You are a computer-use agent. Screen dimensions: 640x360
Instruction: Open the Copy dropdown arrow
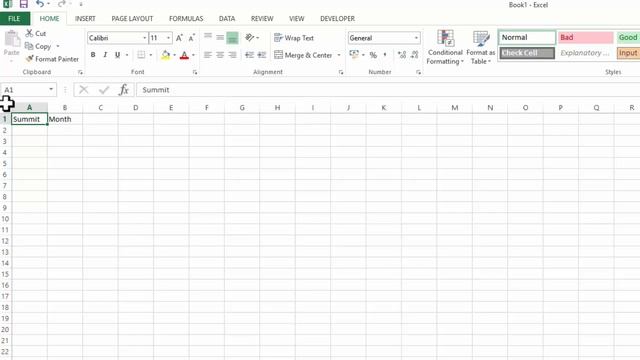tap(58, 46)
